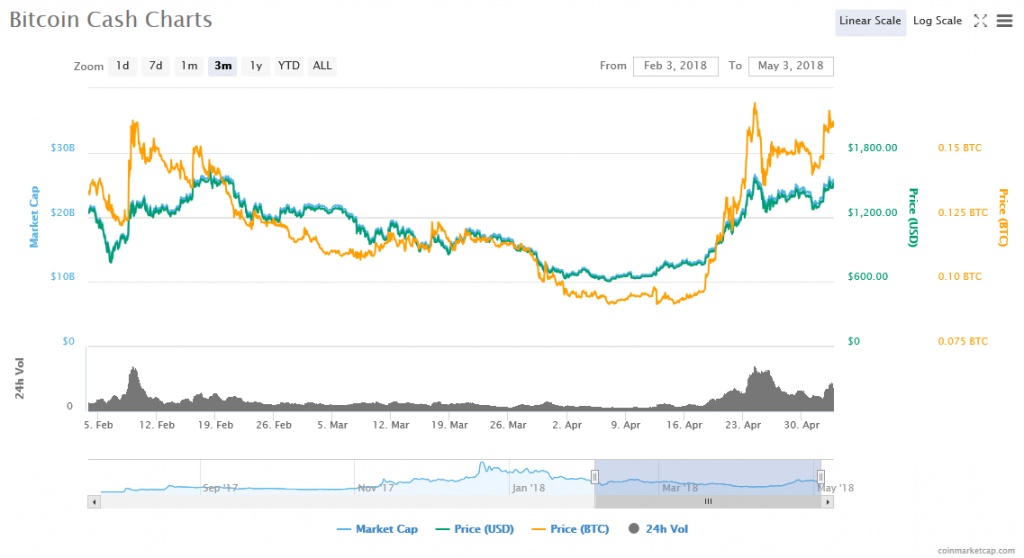The width and height of the screenshot is (1024, 558).
Task: Set zoom range to 7d
Action: coord(155,66)
